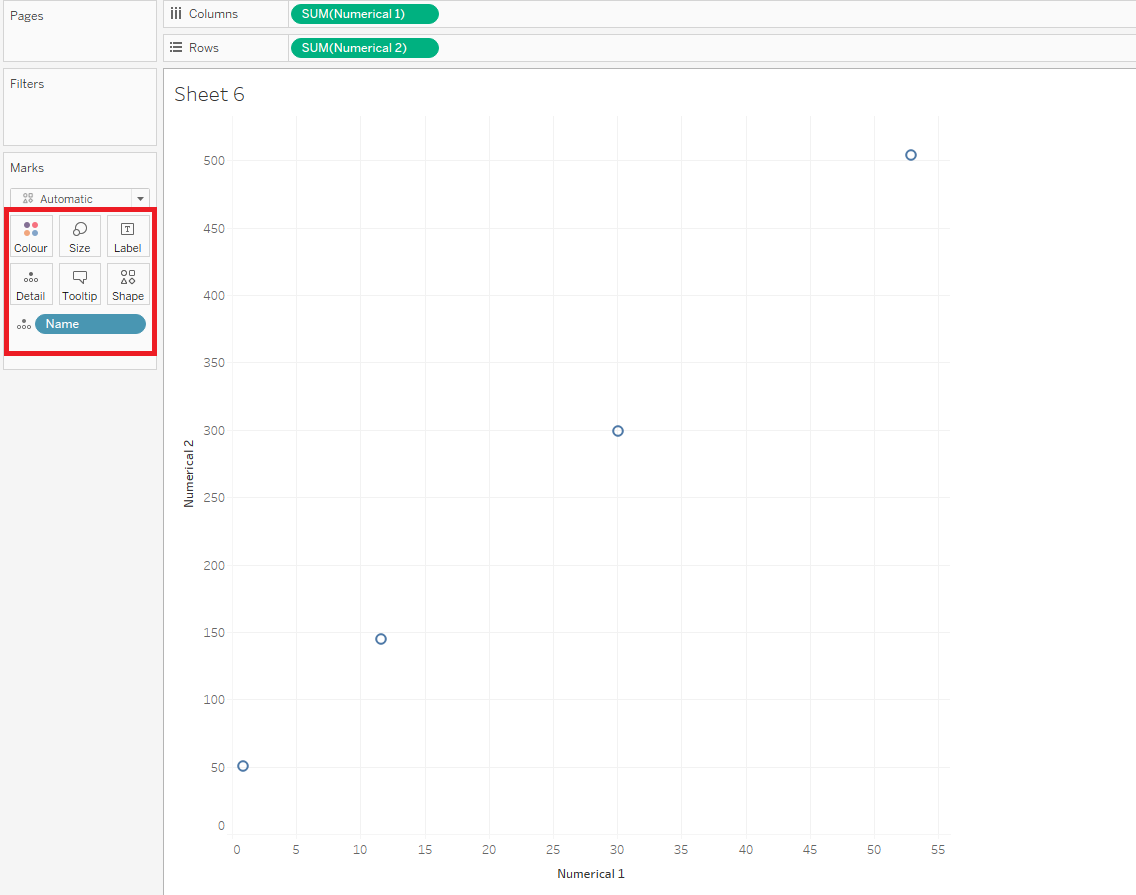Click the Pages shelf label
The image size is (1136, 895).
27,16
